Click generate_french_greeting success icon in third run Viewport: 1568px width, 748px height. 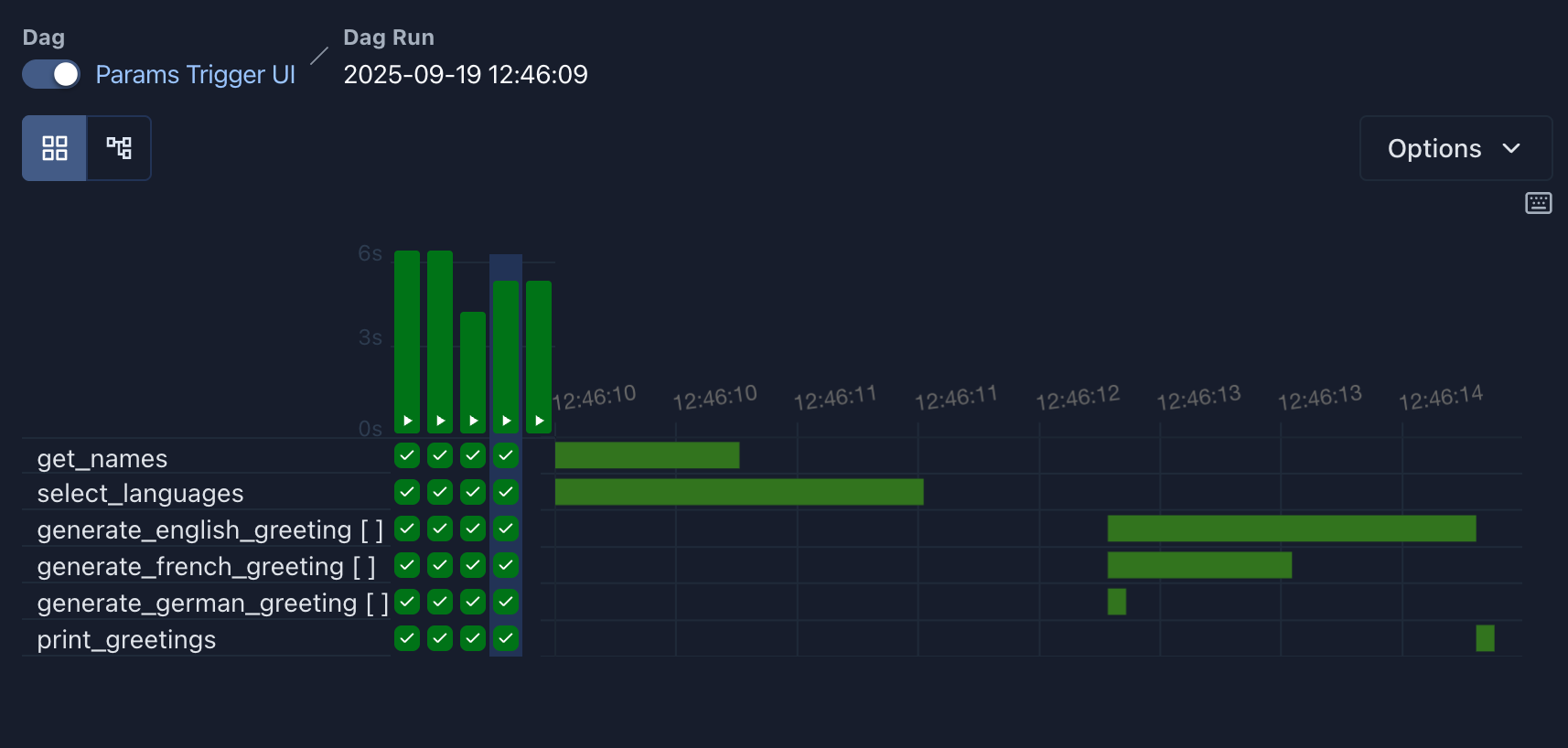click(473, 565)
